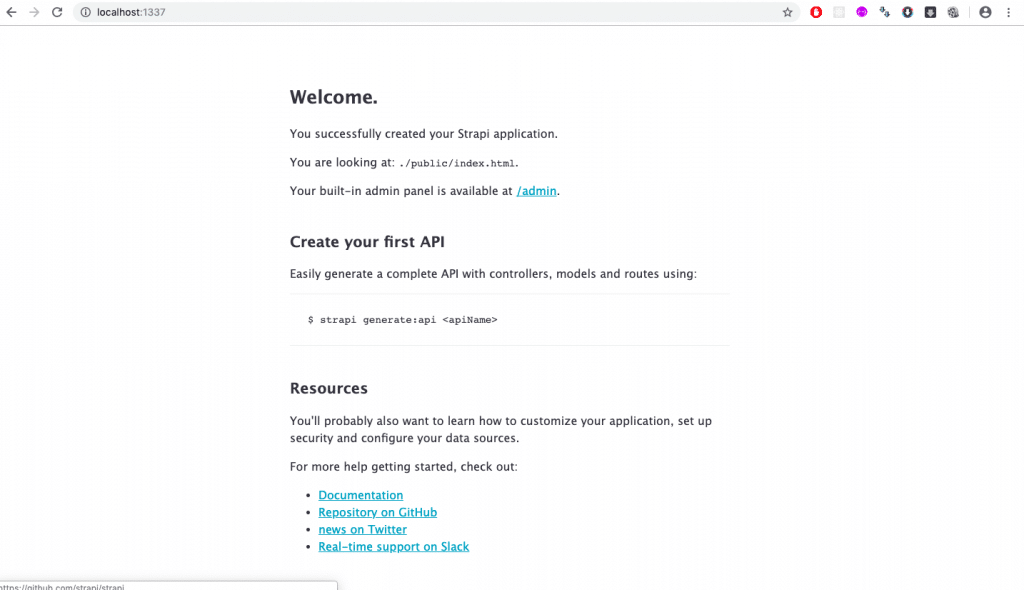Navigate back with the browser back arrow
Image resolution: width=1024 pixels, height=590 pixels.
click(11, 13)
